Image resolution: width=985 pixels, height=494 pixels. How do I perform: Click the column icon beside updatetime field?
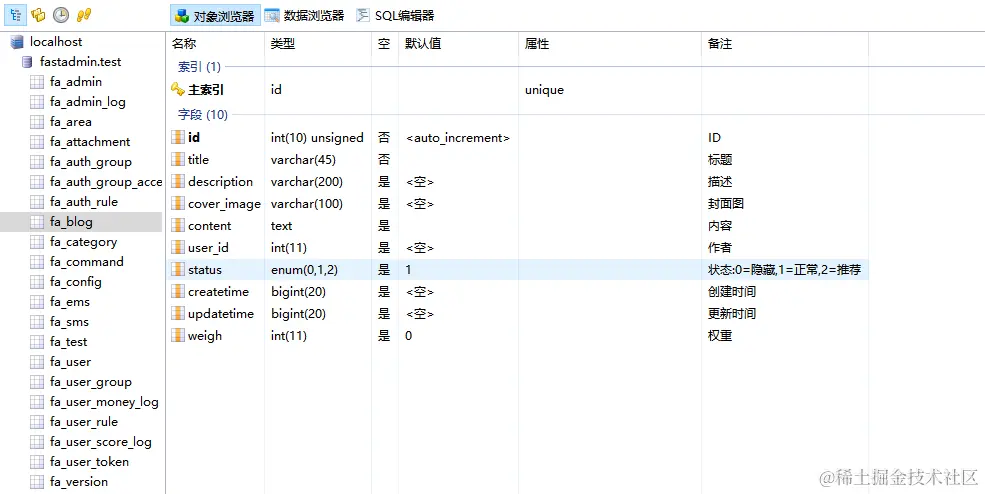pyautogui.click(x=178, y=314)
